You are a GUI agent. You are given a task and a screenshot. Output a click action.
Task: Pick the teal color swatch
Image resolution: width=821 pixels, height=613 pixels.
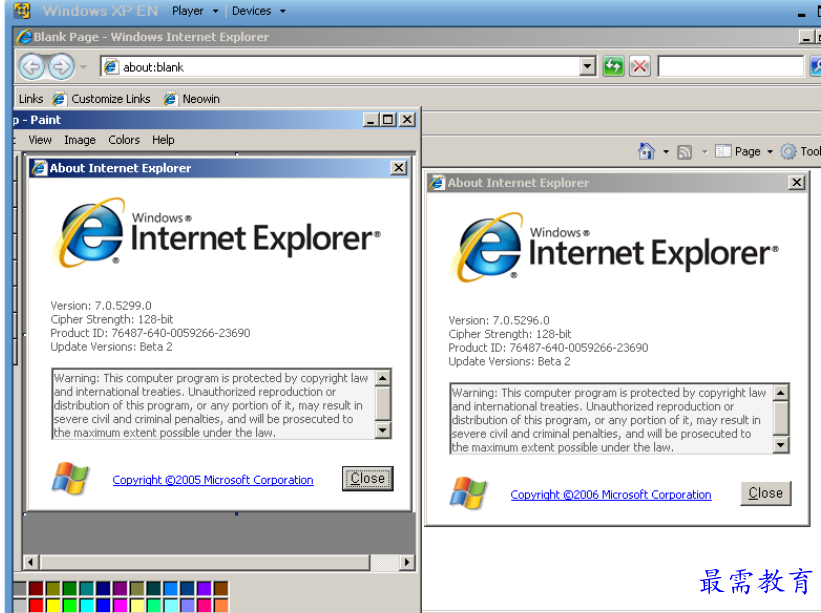click(x=86, y=588)
